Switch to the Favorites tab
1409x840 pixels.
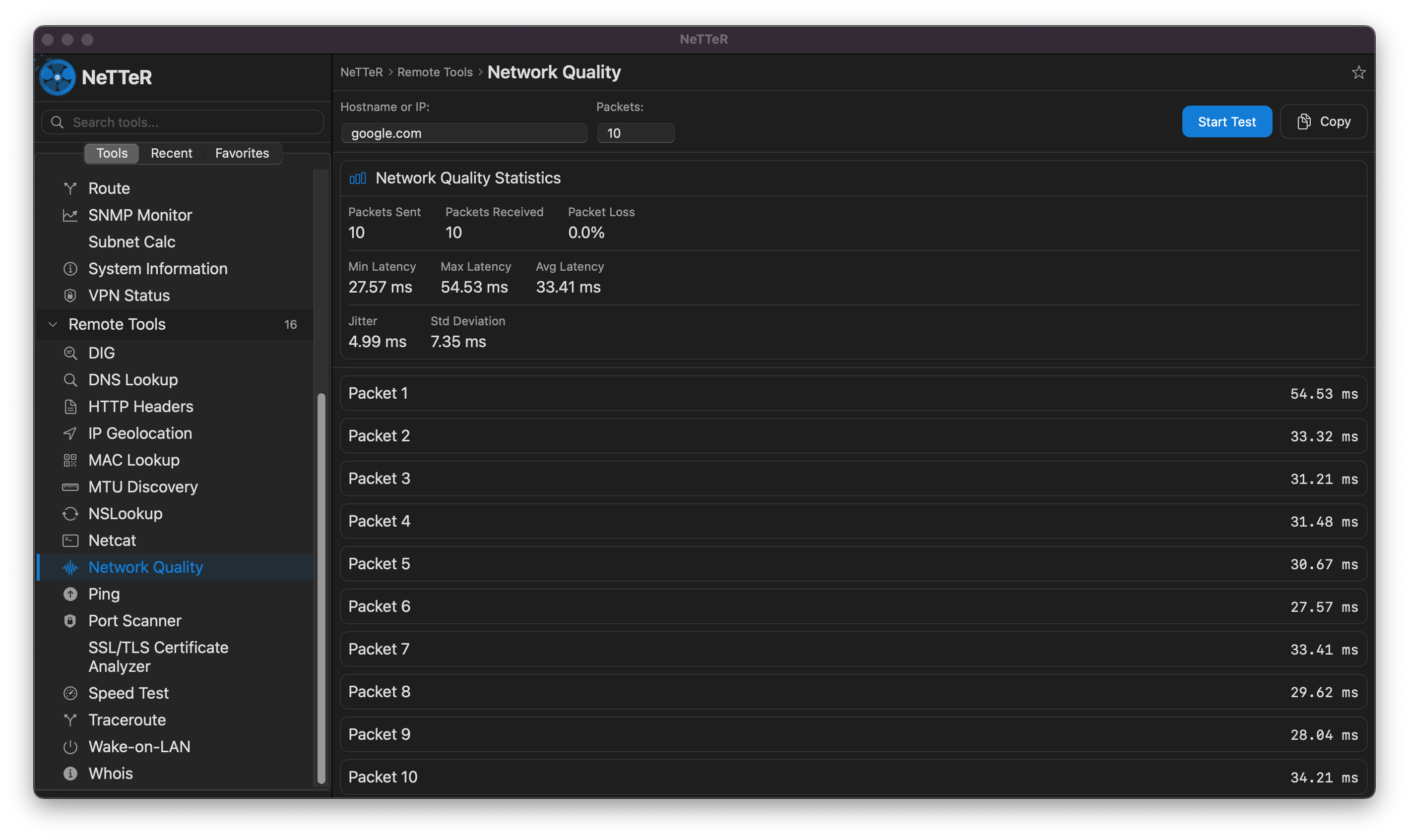(242, 153)
